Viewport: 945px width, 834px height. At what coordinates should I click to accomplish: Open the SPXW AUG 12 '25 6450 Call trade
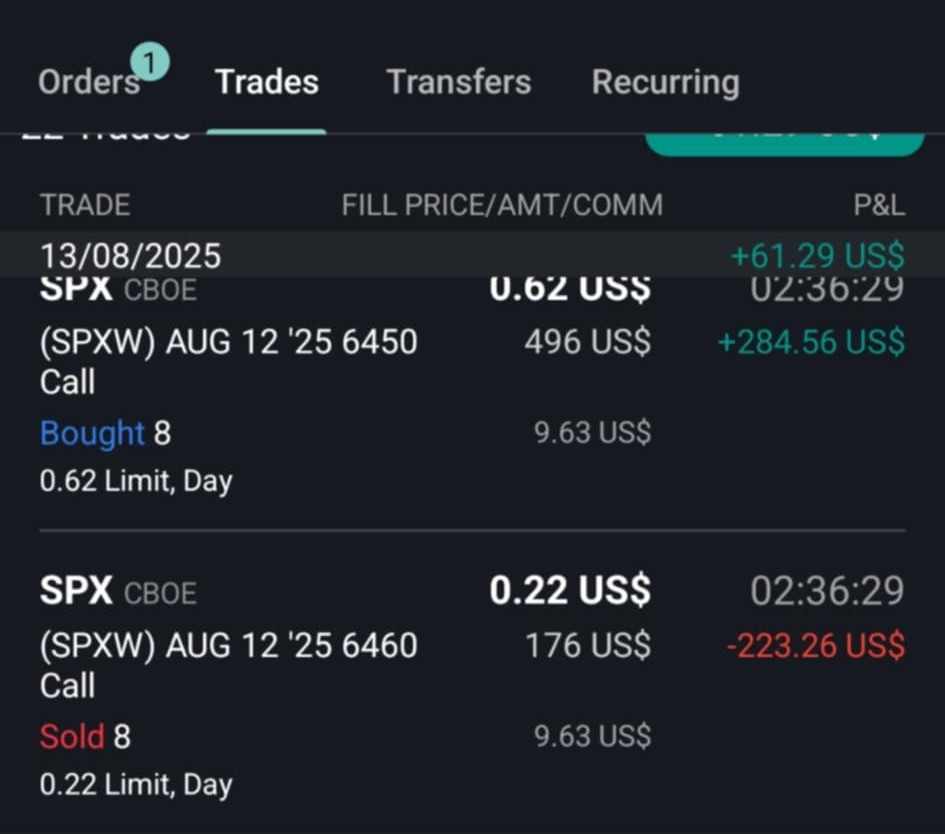coord(472,386)
